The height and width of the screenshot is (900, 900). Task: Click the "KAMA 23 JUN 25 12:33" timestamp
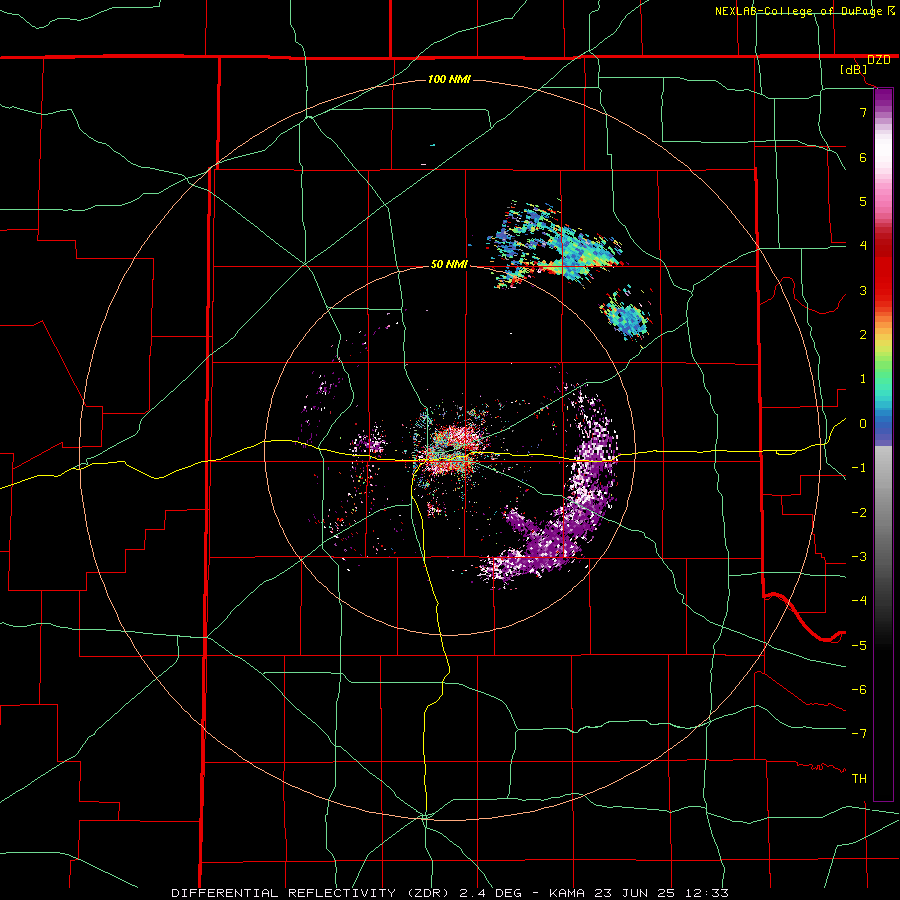point(639,893)
